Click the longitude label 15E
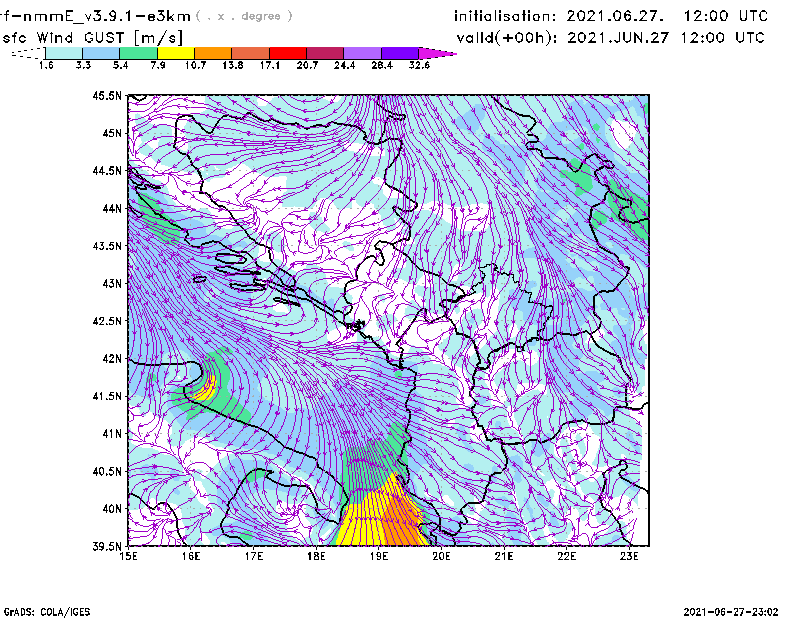 click(x=128, y=557)
